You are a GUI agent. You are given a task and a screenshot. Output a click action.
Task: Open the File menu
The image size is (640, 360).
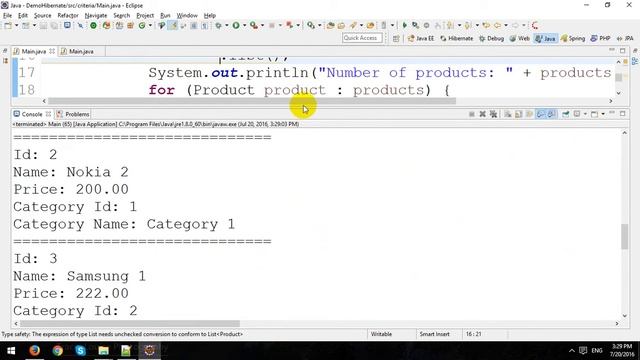[7, 16]
